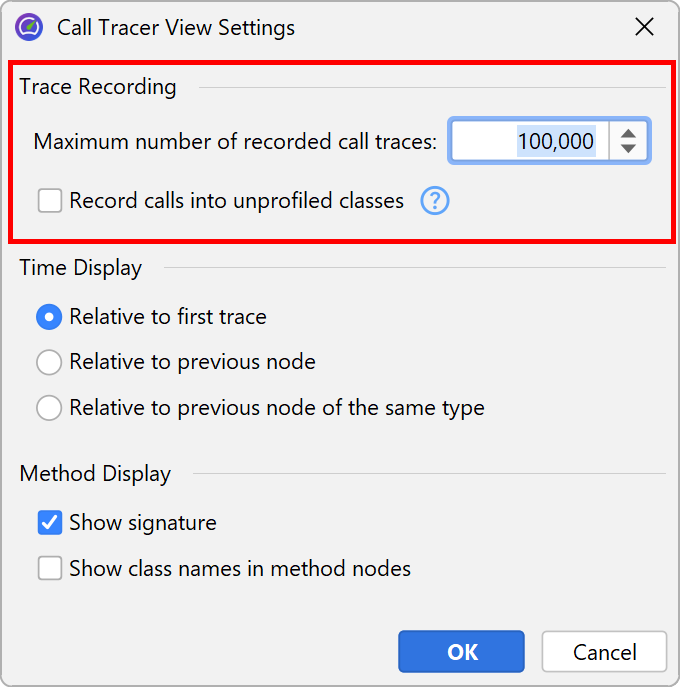Confirm settings with the OK button
Viewport: 680px width, 687px height.
[461, 652]
